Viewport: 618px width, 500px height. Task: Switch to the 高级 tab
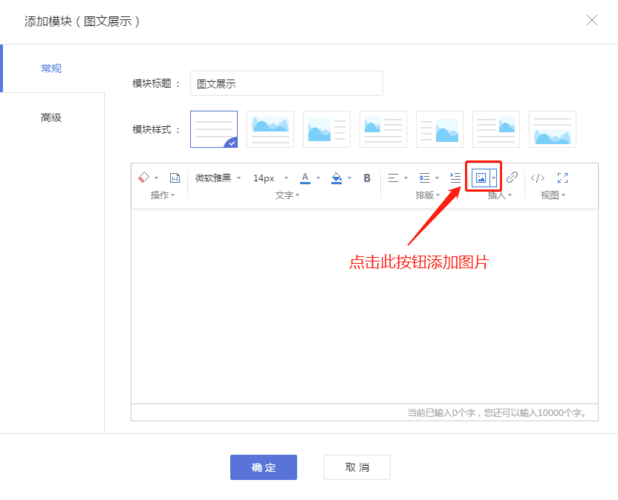click(51, 117)
